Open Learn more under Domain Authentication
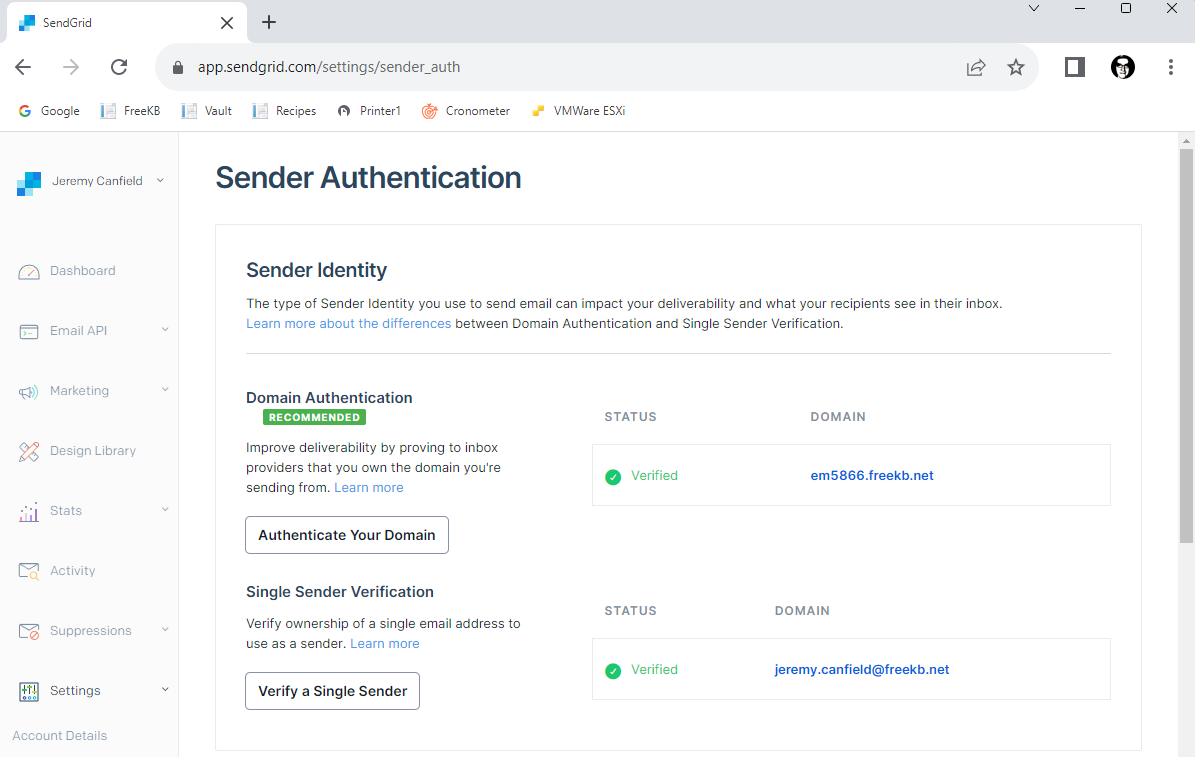This screenshot has width=1195, height=757. point(369,488)
